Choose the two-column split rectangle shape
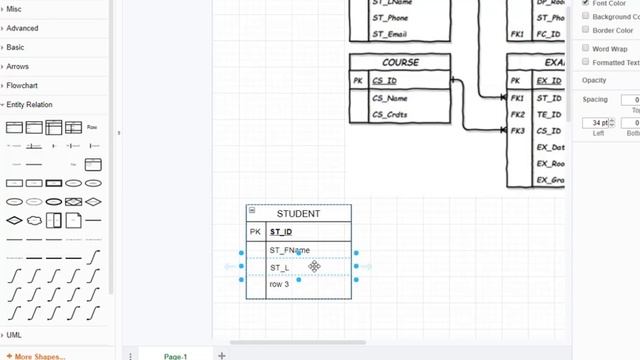Screen dimensions: 640x360 coord(53,220)
